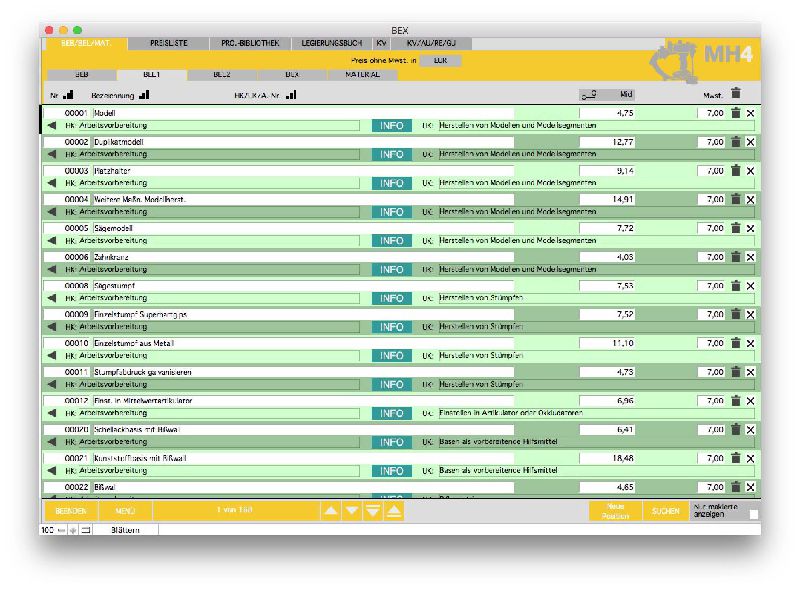Image resolution: width=800 pixels, height=591 pixels.
Task: Open the MENÜ button at the bottom
Action: pos(125,511)
